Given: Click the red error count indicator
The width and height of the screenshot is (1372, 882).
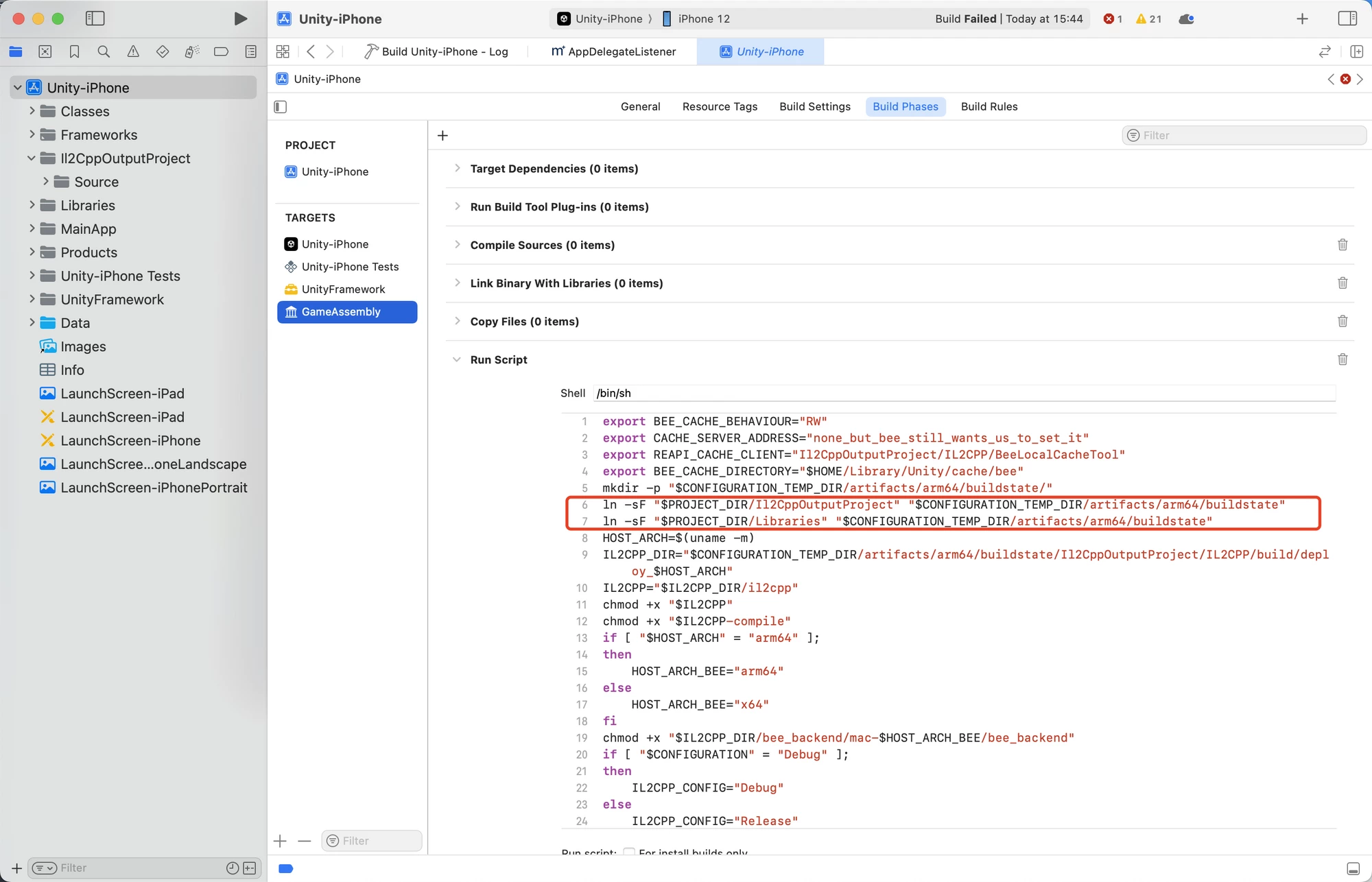Looking at the screenshot, I should click(1112, 19).
